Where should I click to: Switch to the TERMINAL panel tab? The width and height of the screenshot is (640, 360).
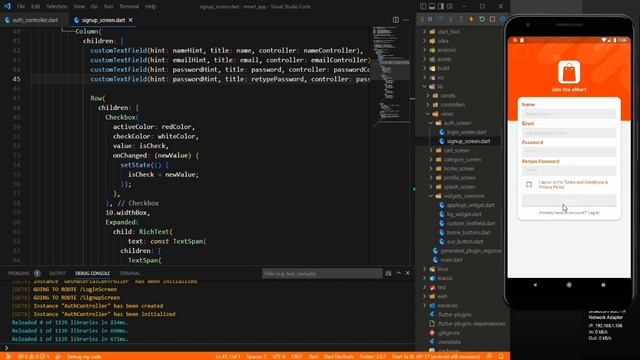(130, 273)
